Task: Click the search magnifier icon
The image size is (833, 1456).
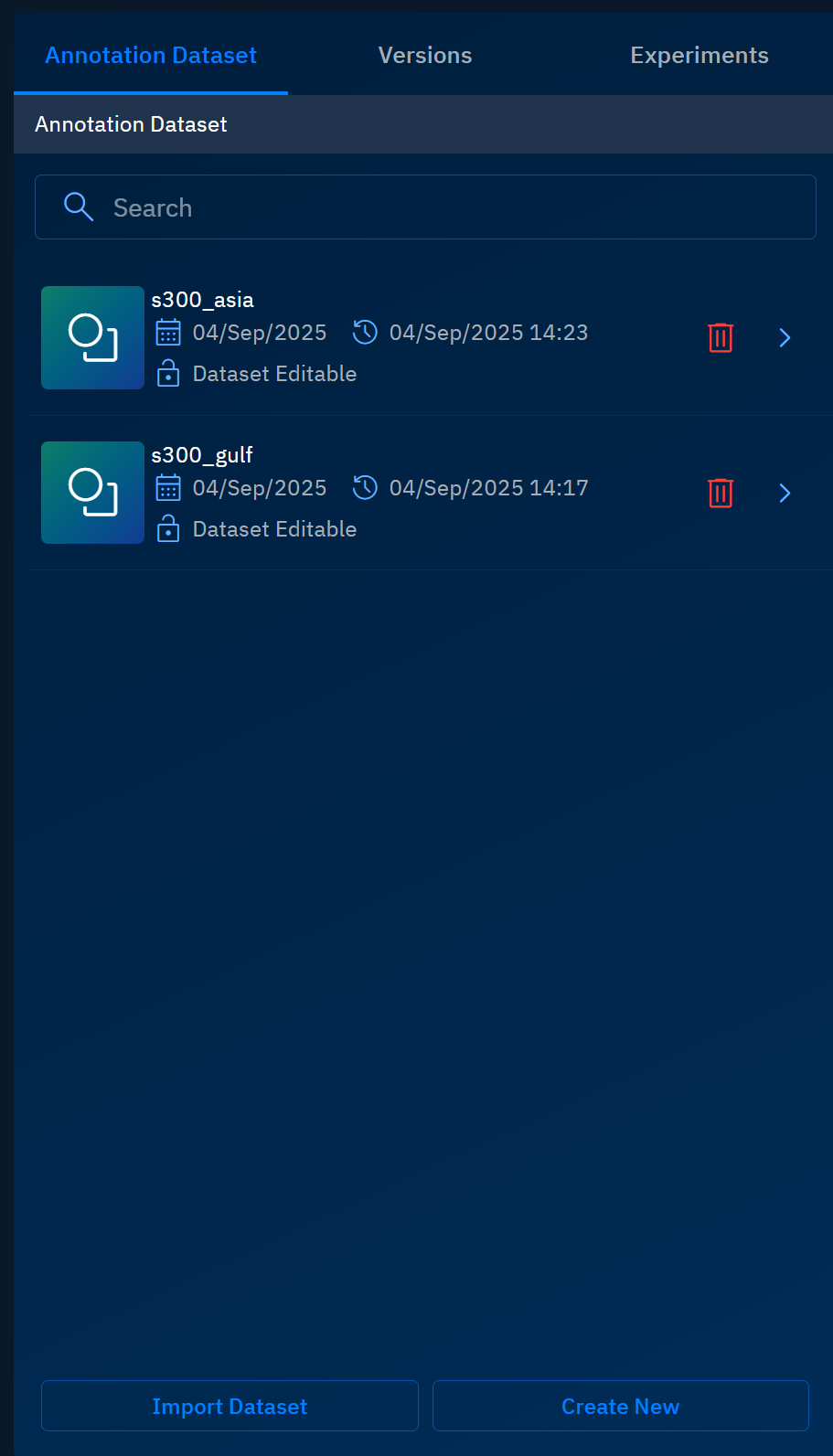Action: (x=79, y=207)
